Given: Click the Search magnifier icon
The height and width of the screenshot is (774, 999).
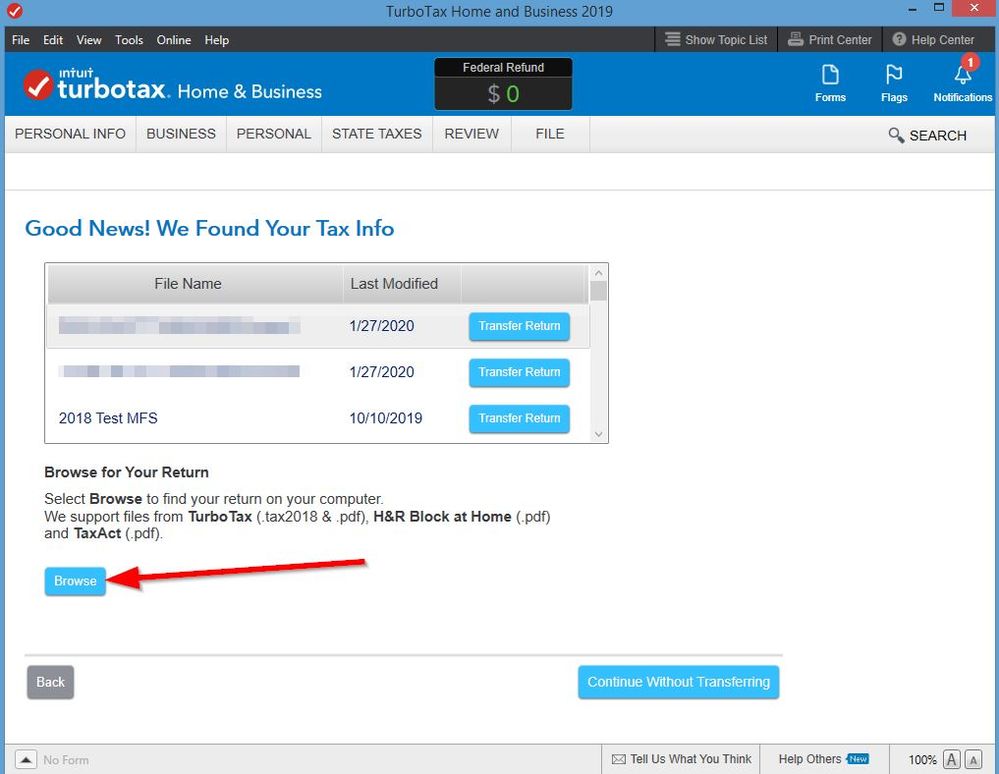Looking at the screenshot, I should coord(896,135).
